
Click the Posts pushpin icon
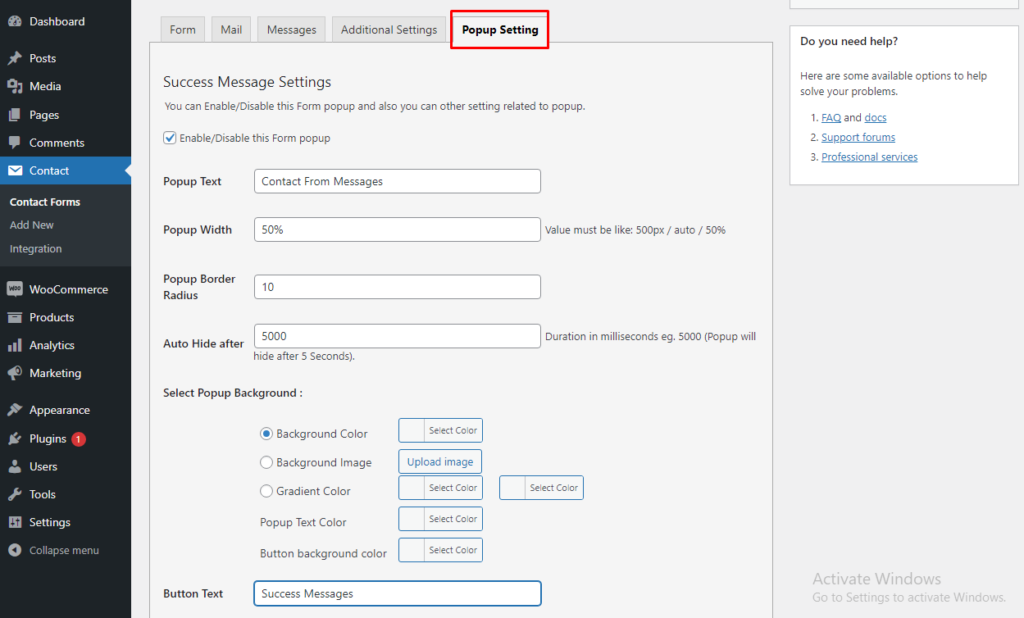pyautogui.click(x=14, y=58)
